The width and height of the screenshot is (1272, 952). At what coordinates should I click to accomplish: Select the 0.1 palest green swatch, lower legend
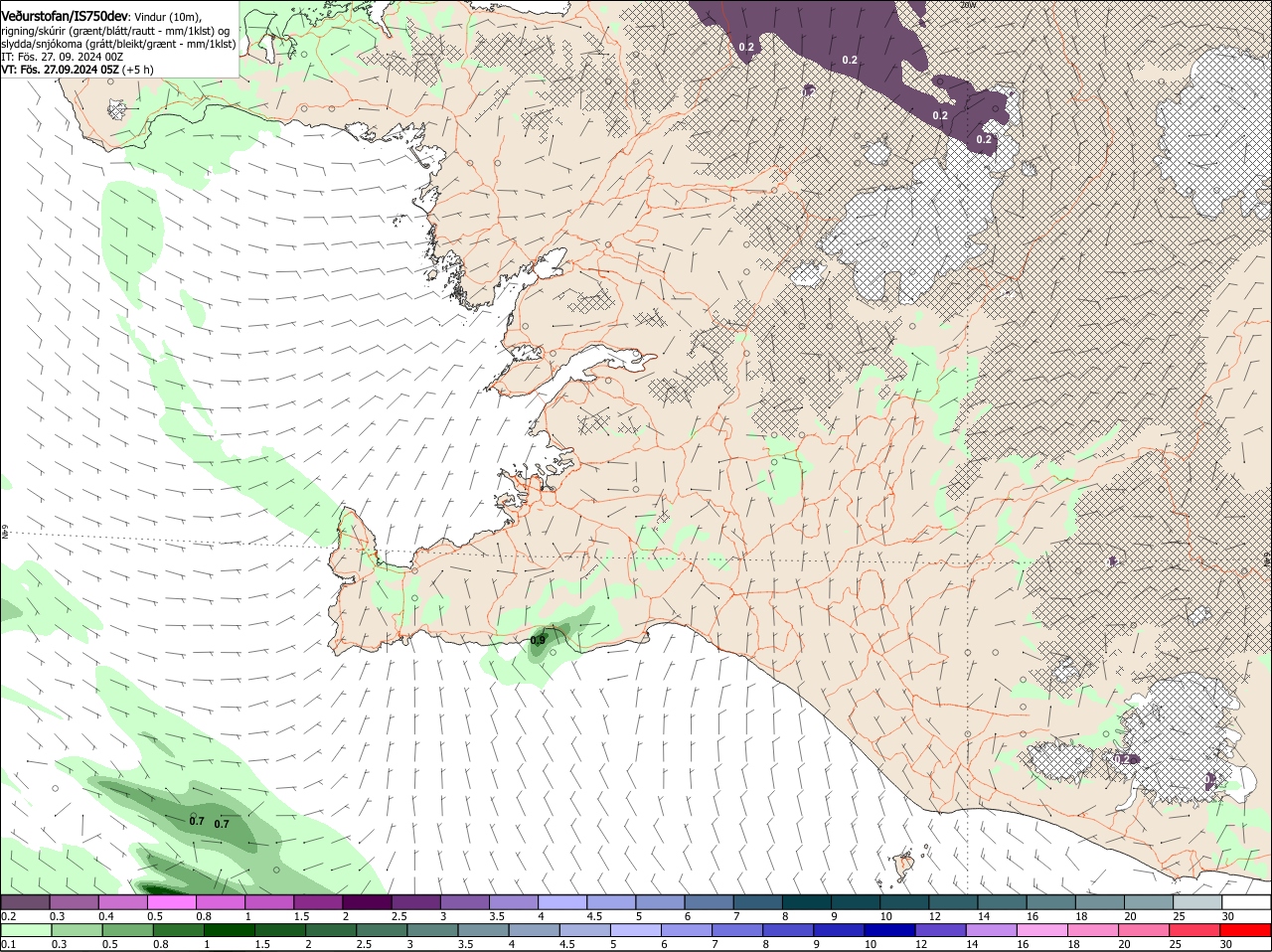click(x=26, y=930)
